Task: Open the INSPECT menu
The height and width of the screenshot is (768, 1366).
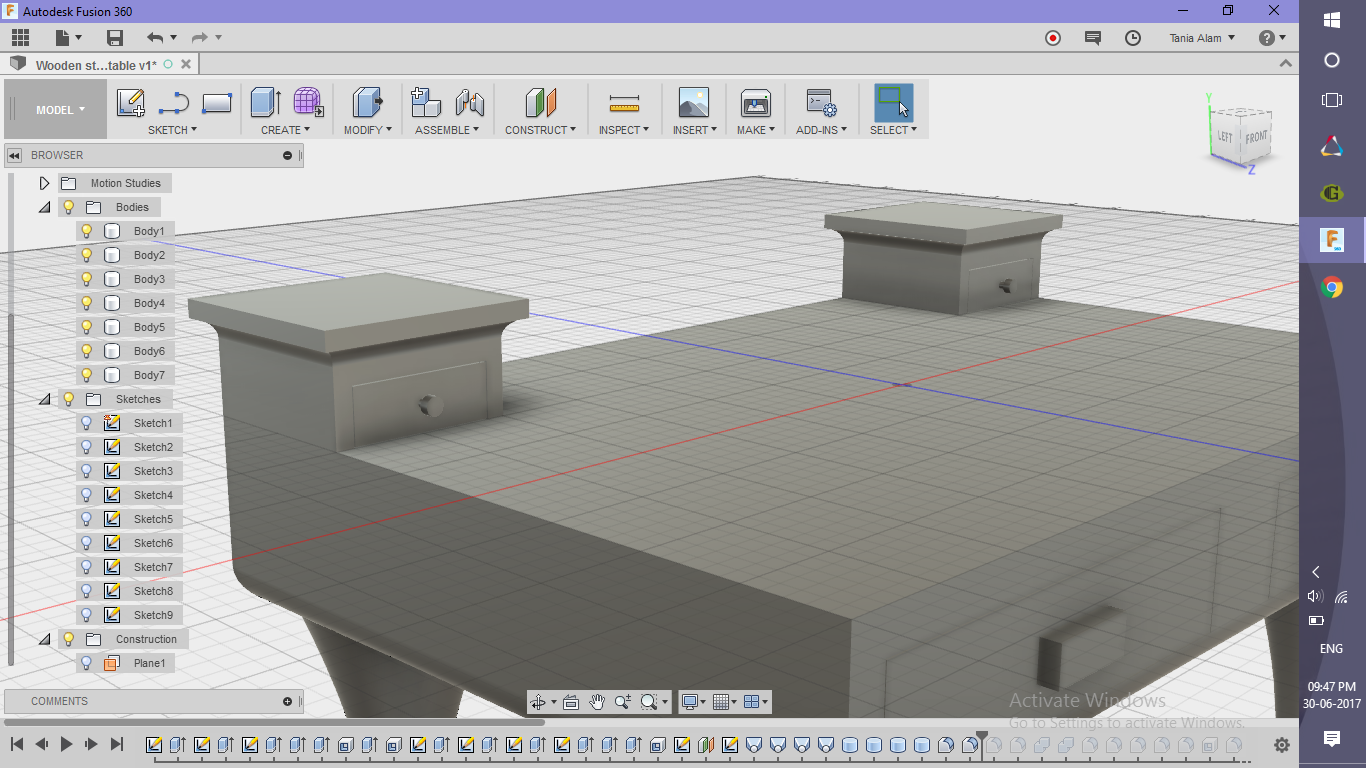Action: (x=624, y=130)
